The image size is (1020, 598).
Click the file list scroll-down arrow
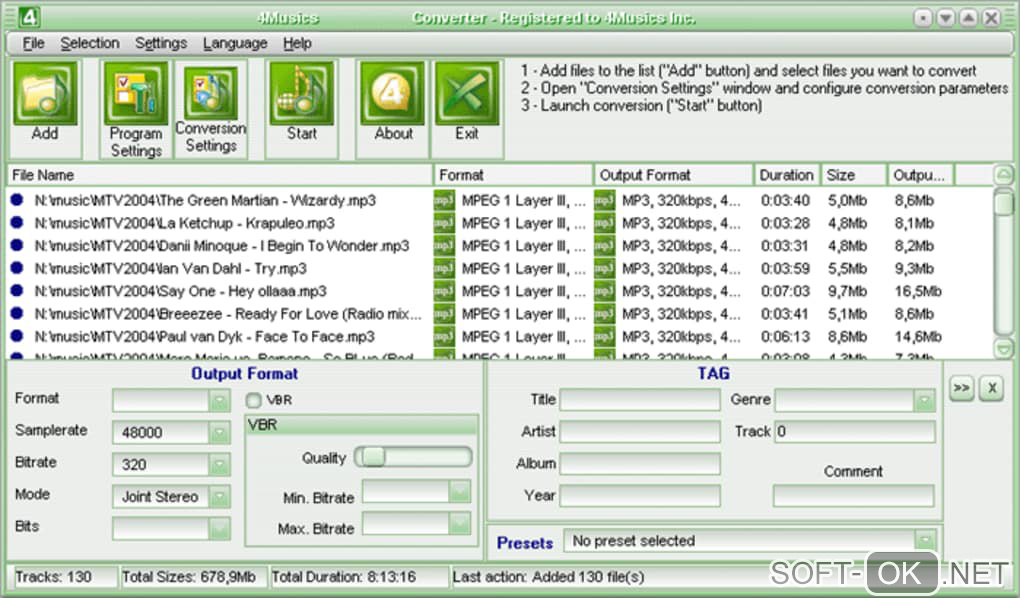click(1004, 349)
